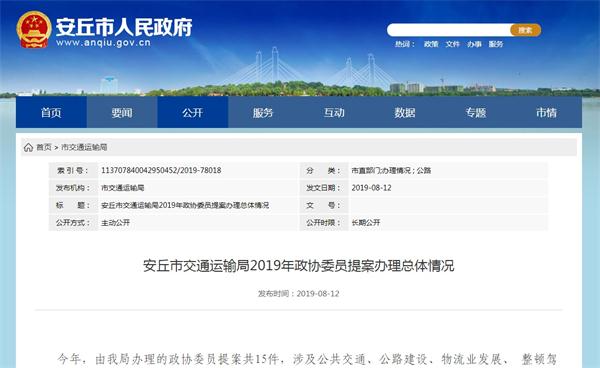Click the home icon in breadcrumb
This screenshot has width=600, height=368.
(28, 147)
